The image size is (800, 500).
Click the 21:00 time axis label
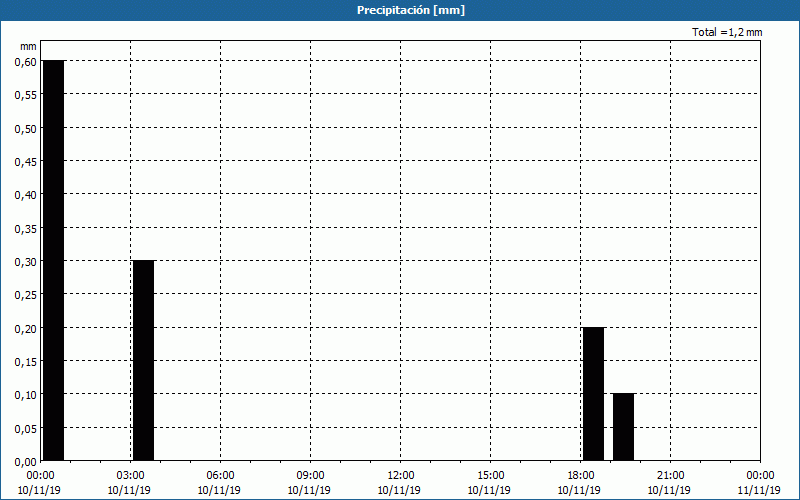tap(670, 476)
